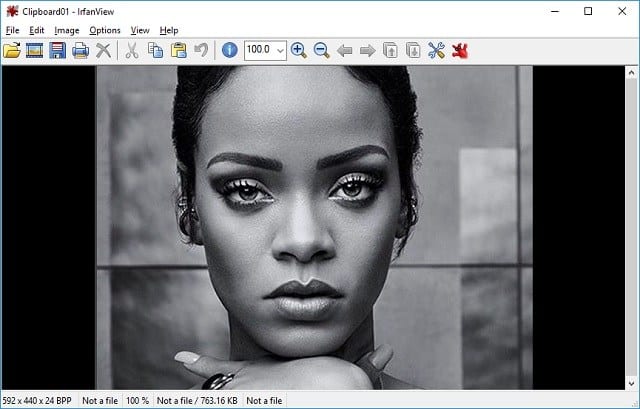Image resolution: width=640 pixels, height=409 pixels.
Task: Show image information with the blue info icon
Action: (x=230, y=50)
